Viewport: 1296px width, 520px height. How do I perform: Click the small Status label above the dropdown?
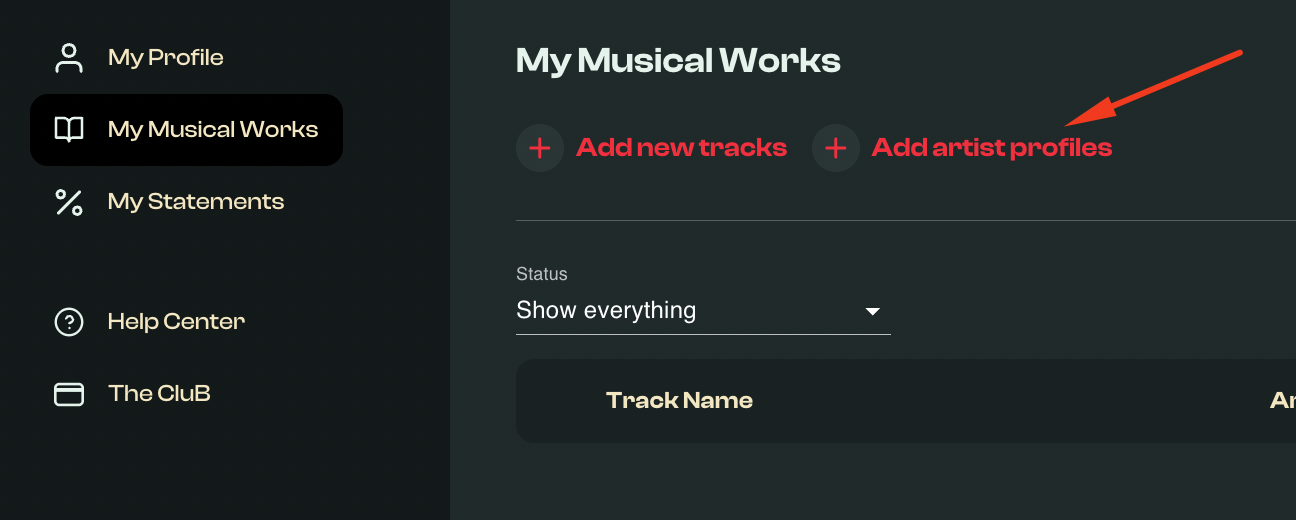541,274
